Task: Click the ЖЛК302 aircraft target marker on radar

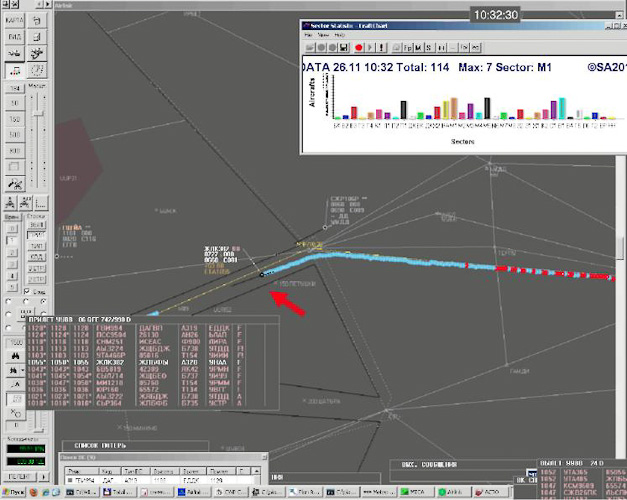Action: (x=262, y=274)
